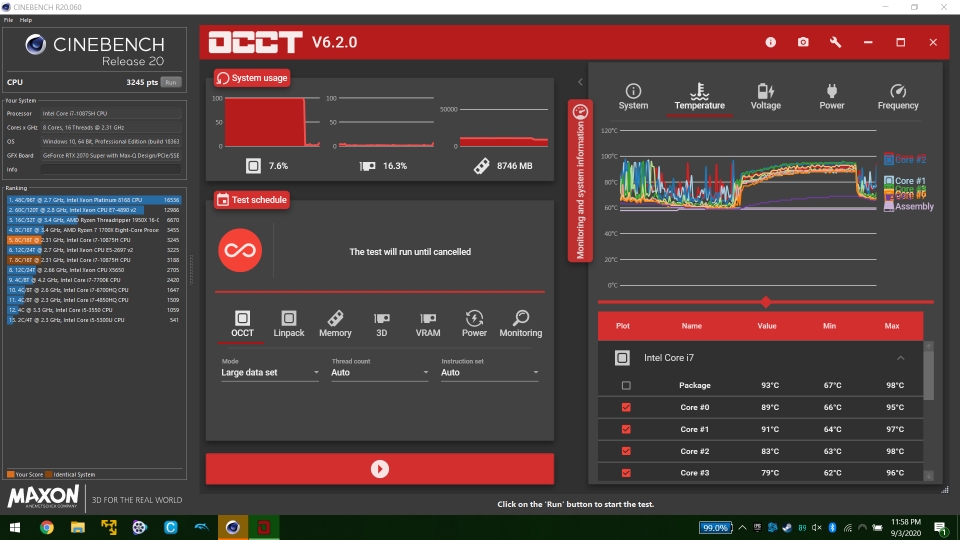960x540 pixels.
Task: Select ranking entry AMD Ryzen Threadripper 1950X
Action: tap(94, 220)
